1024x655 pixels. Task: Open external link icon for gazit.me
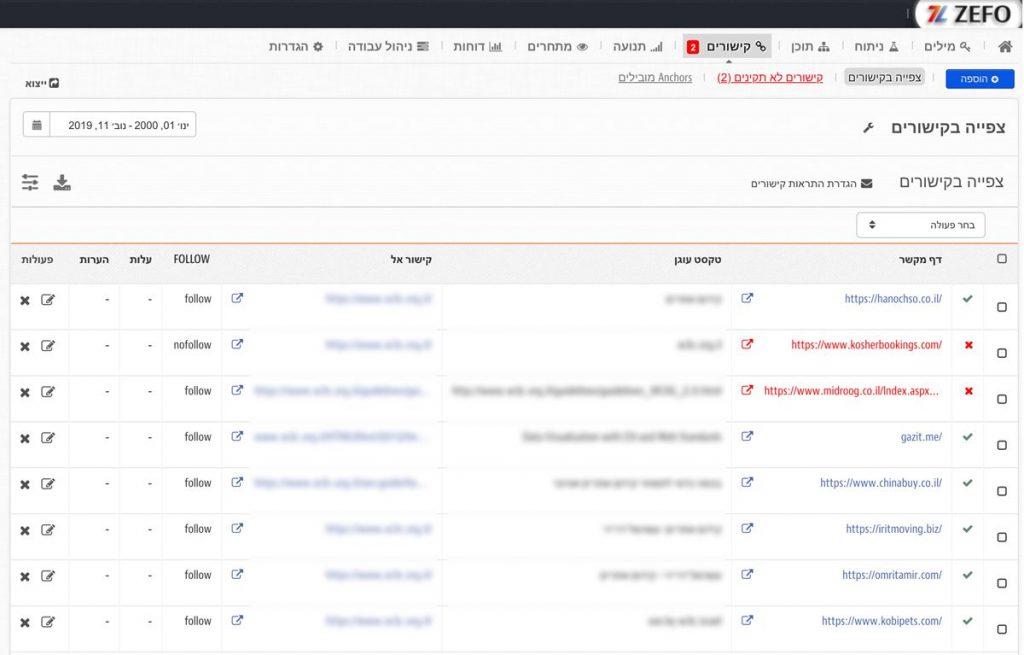[747, 437]
